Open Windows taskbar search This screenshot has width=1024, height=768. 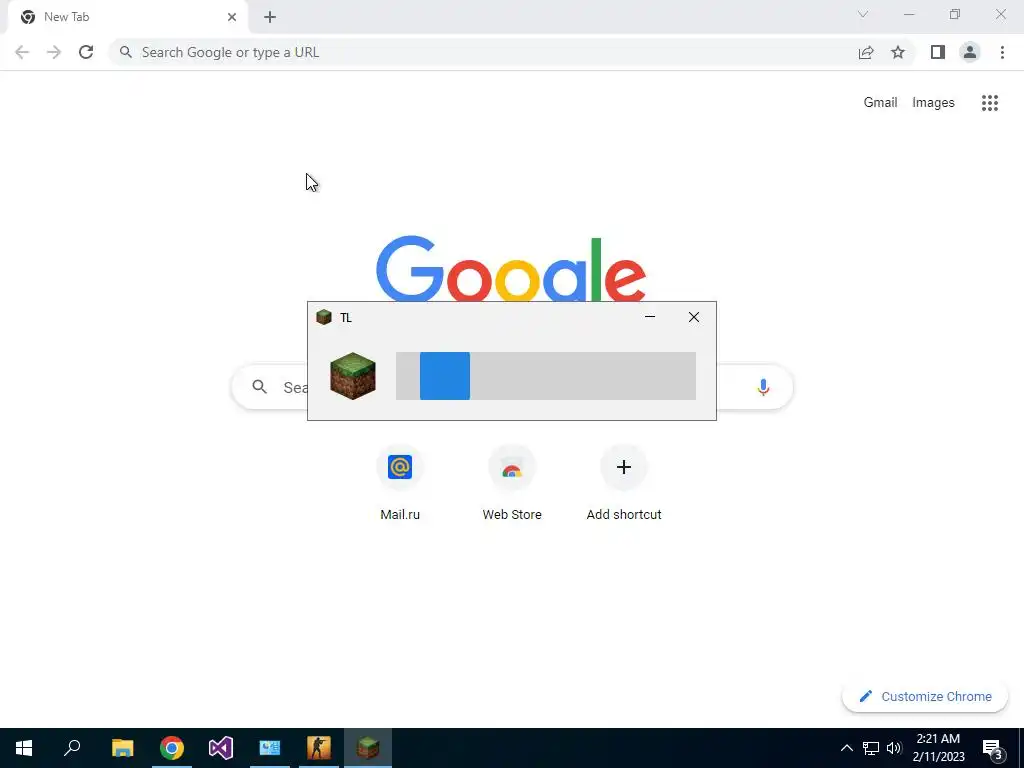[72, 748]
